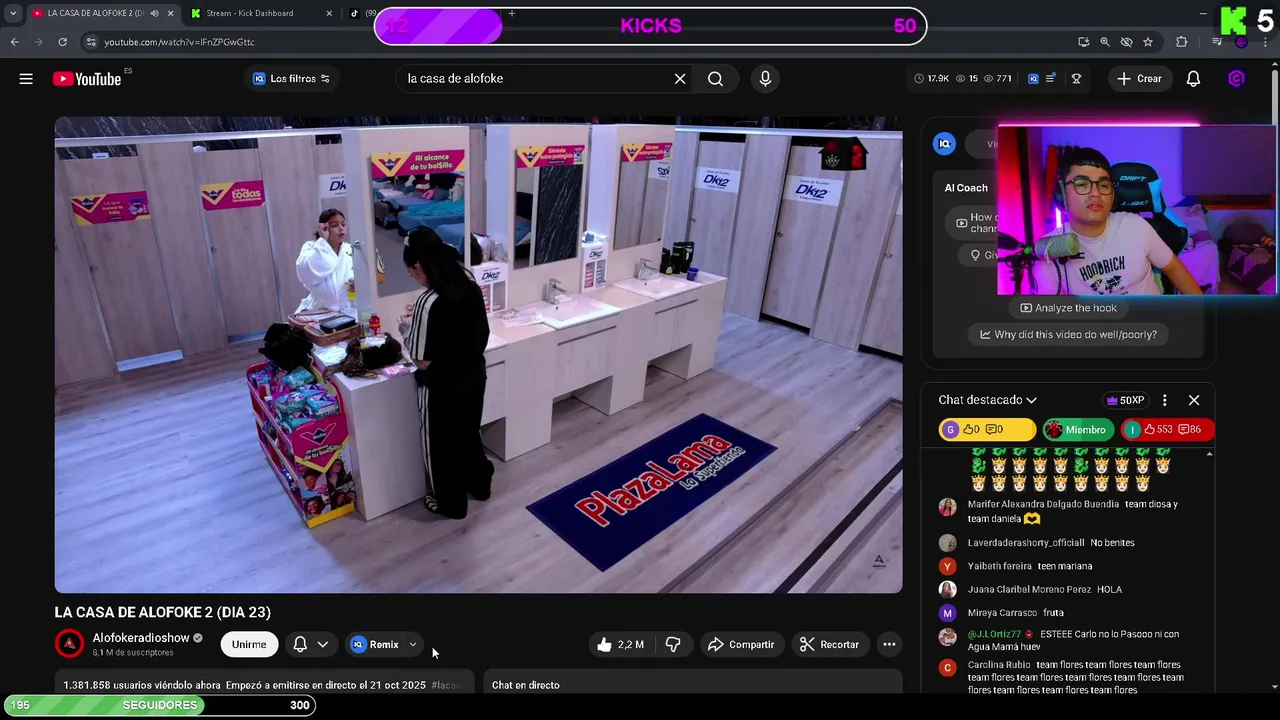Click the crossed-out eye icon in address bar
Image resolution: width=1280 pixels, height=720 pixels.
click(x=1127, y=42)
